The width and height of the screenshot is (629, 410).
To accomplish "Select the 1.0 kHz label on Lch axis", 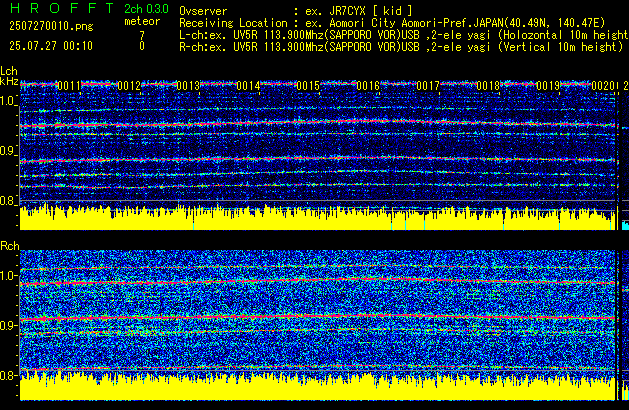I will (8, 101).
